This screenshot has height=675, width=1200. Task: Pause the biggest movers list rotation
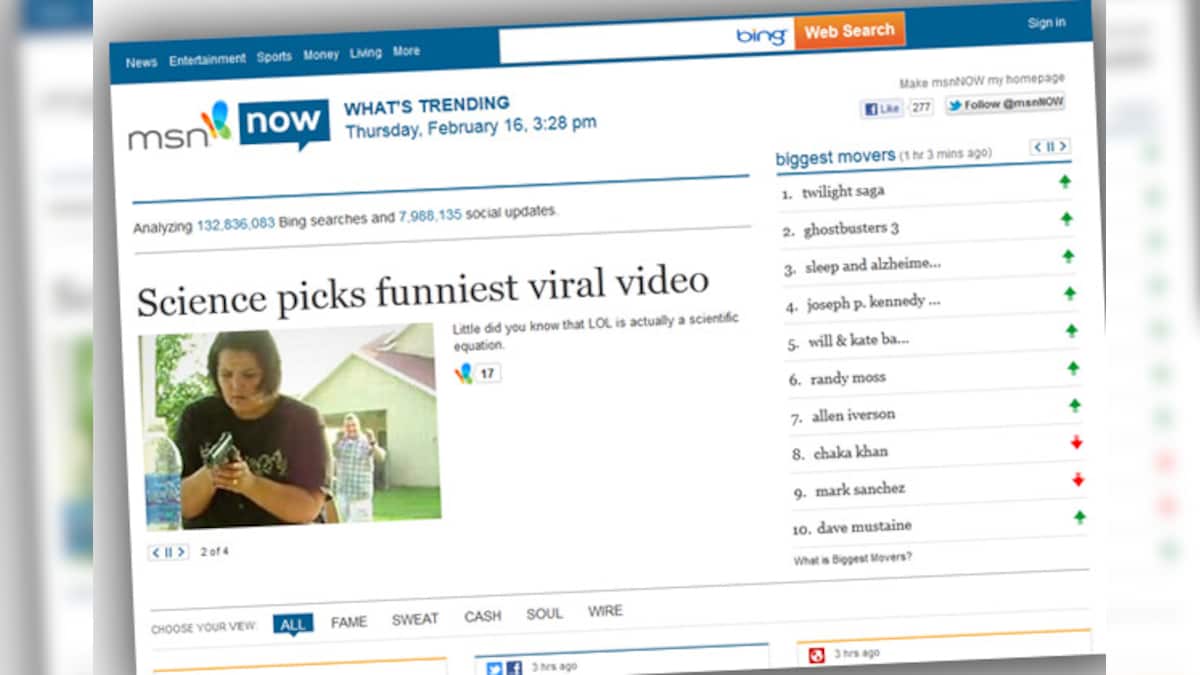click(x=1050, y=147)
